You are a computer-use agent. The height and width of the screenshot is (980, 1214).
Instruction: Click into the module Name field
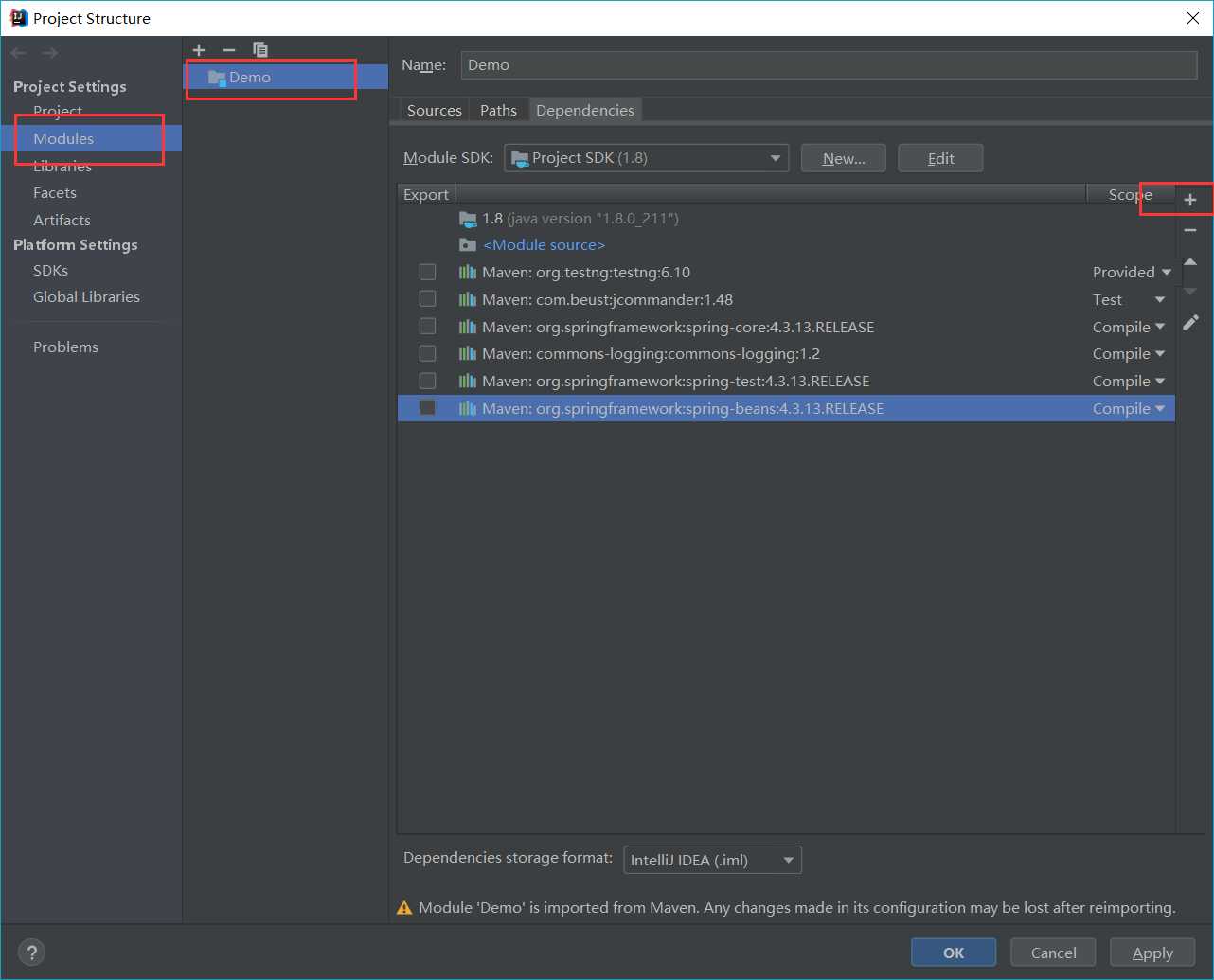tap(829, 65)
